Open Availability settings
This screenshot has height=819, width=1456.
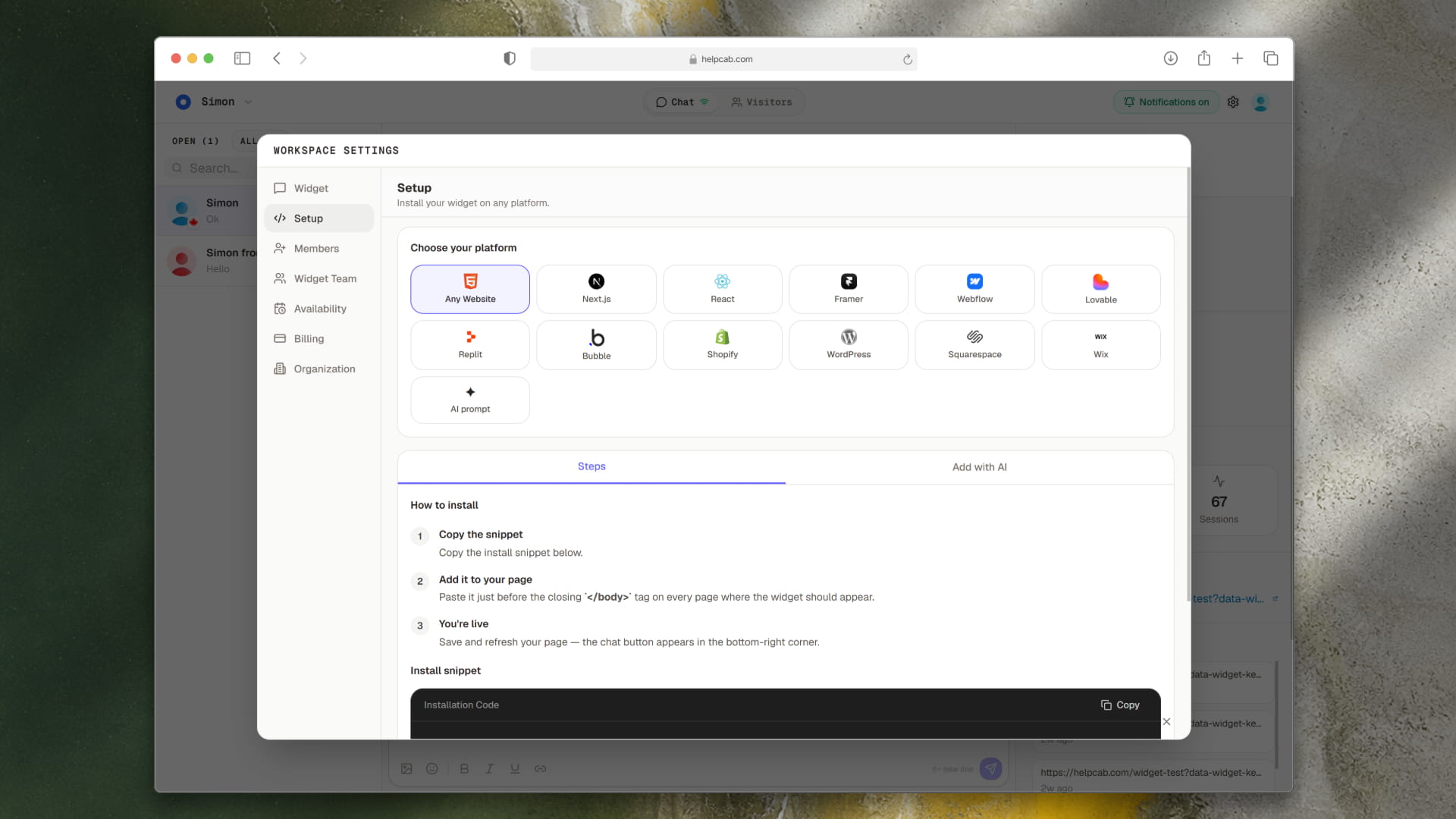click(x=318, y=309)
